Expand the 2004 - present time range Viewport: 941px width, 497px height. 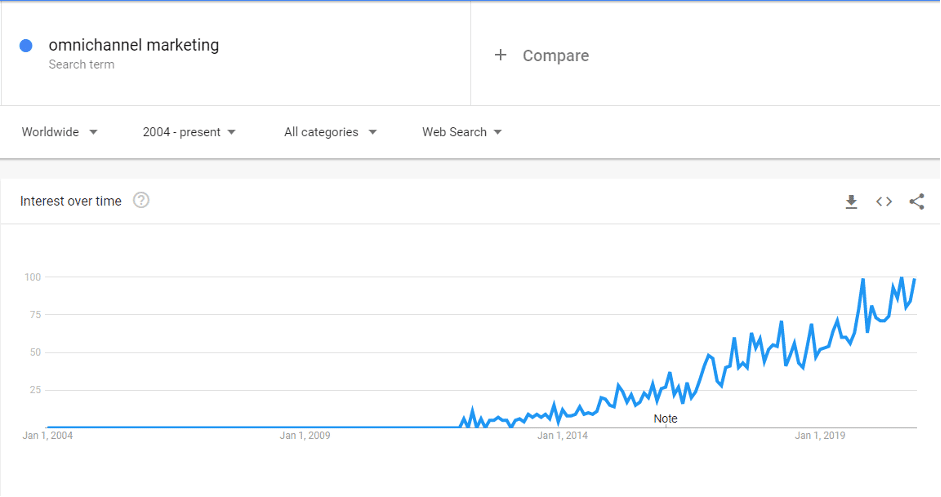coord(189,132)
